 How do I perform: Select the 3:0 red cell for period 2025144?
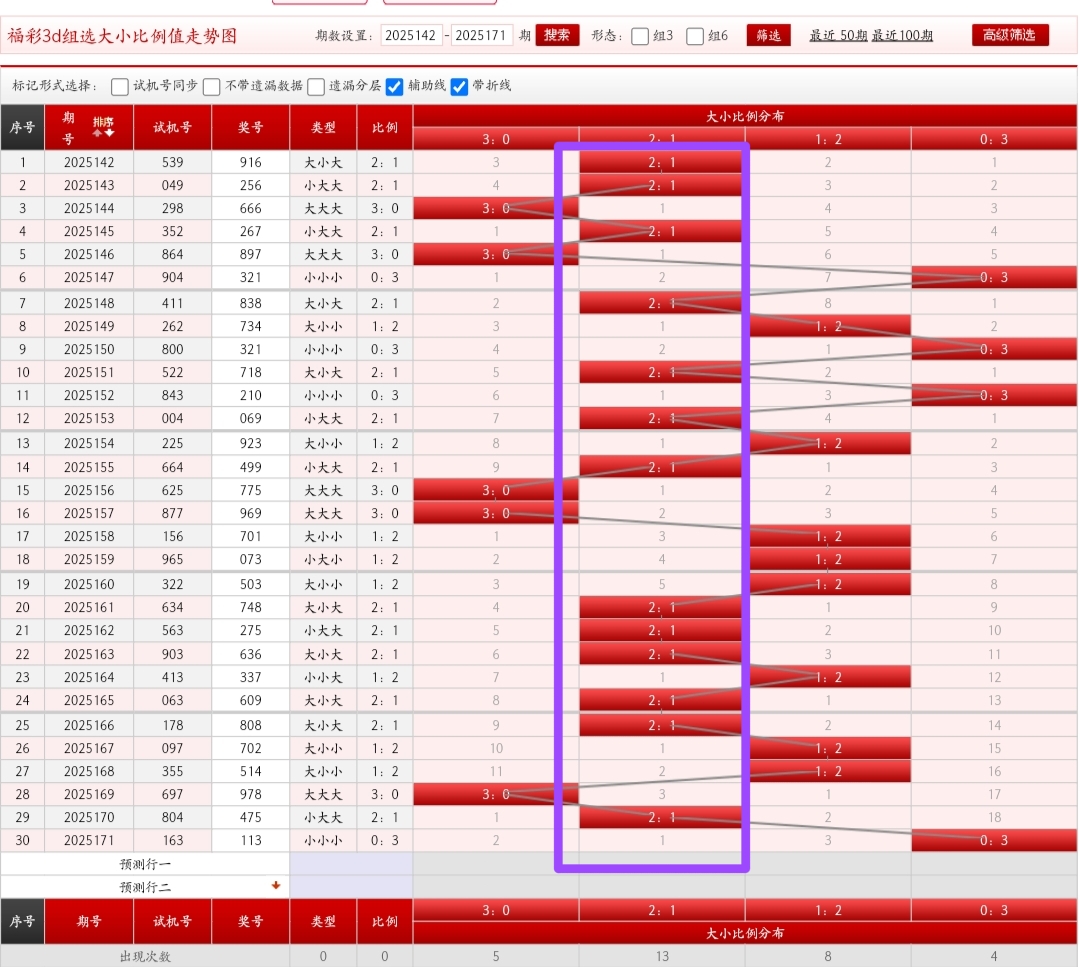point(495,208)
